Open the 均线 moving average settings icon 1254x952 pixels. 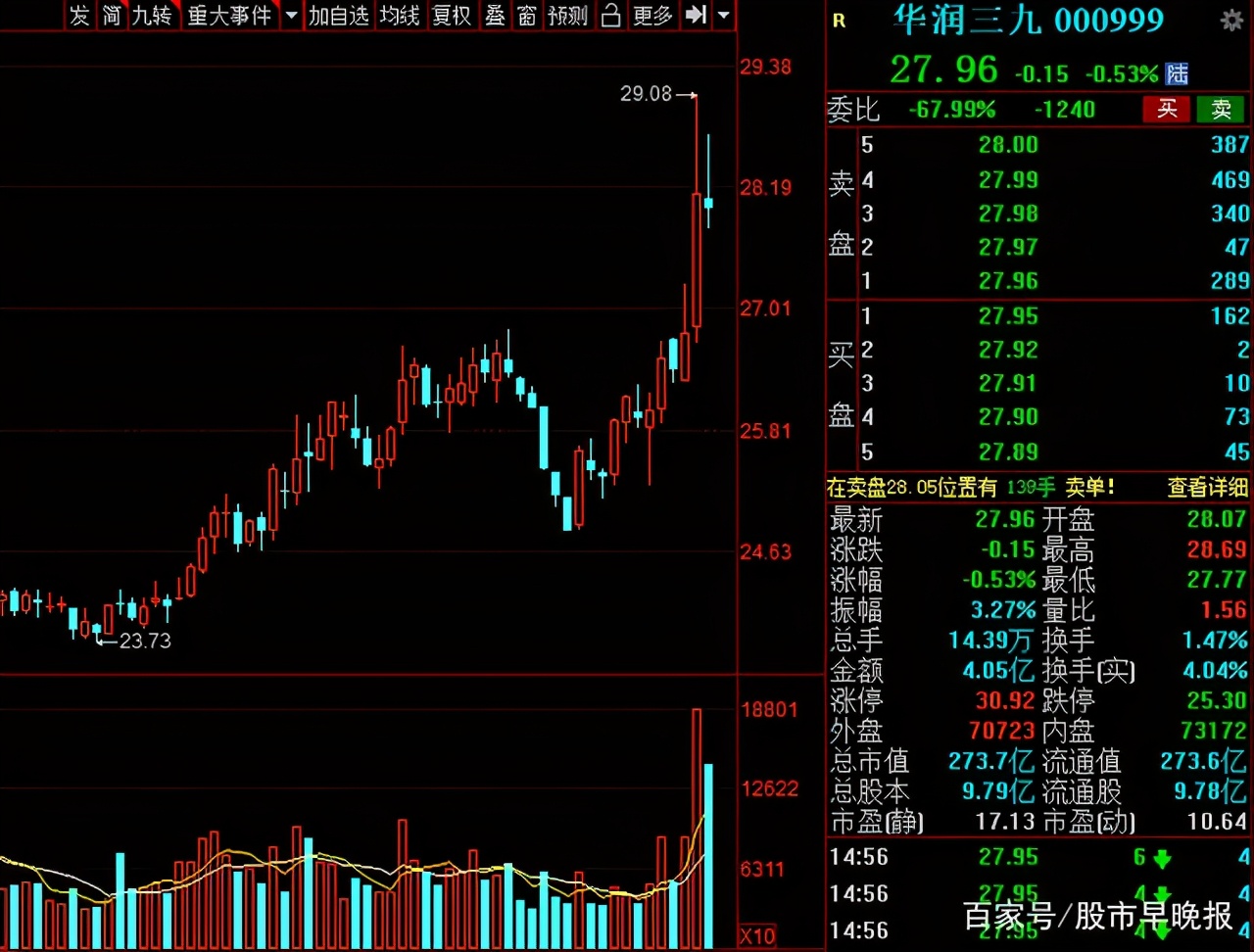point(400,16)
